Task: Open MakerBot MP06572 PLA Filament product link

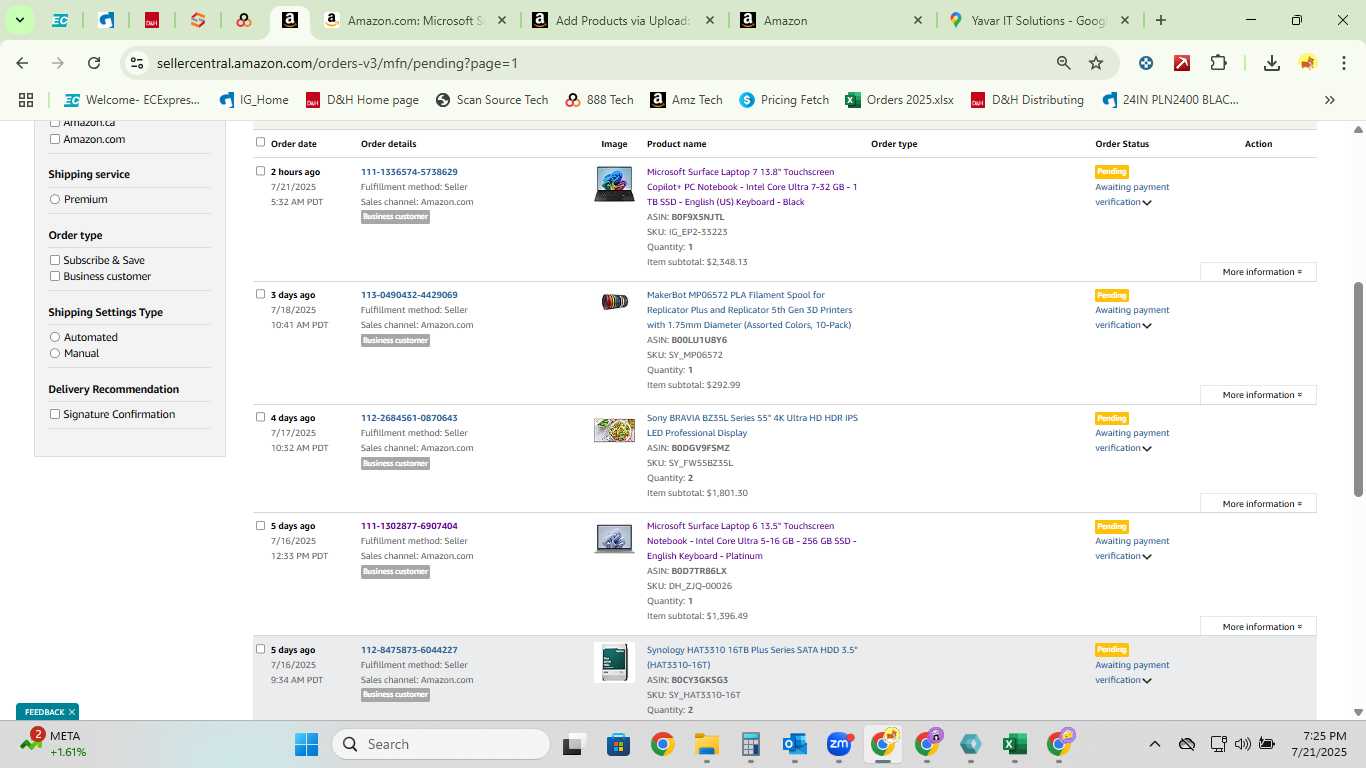Action: tap(750, 310)
